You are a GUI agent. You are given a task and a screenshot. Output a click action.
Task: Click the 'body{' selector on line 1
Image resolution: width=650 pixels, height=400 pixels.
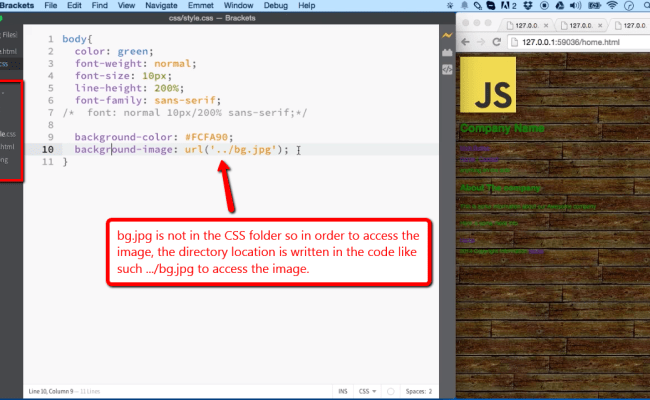point(77,39)
